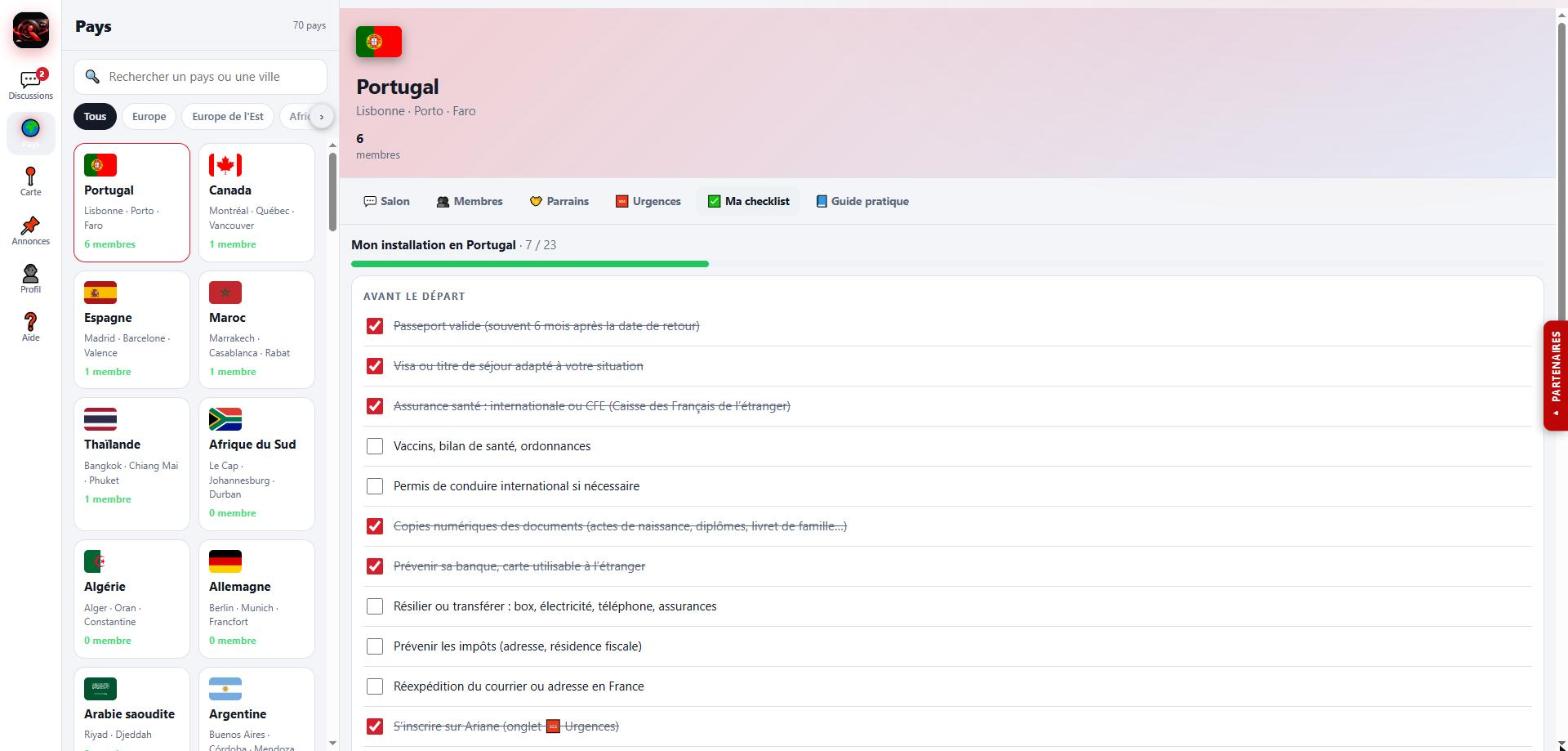This screenshot has width=1568, height=751.
Task: Select the Canada country card
Action: click(x=256, y=203)
